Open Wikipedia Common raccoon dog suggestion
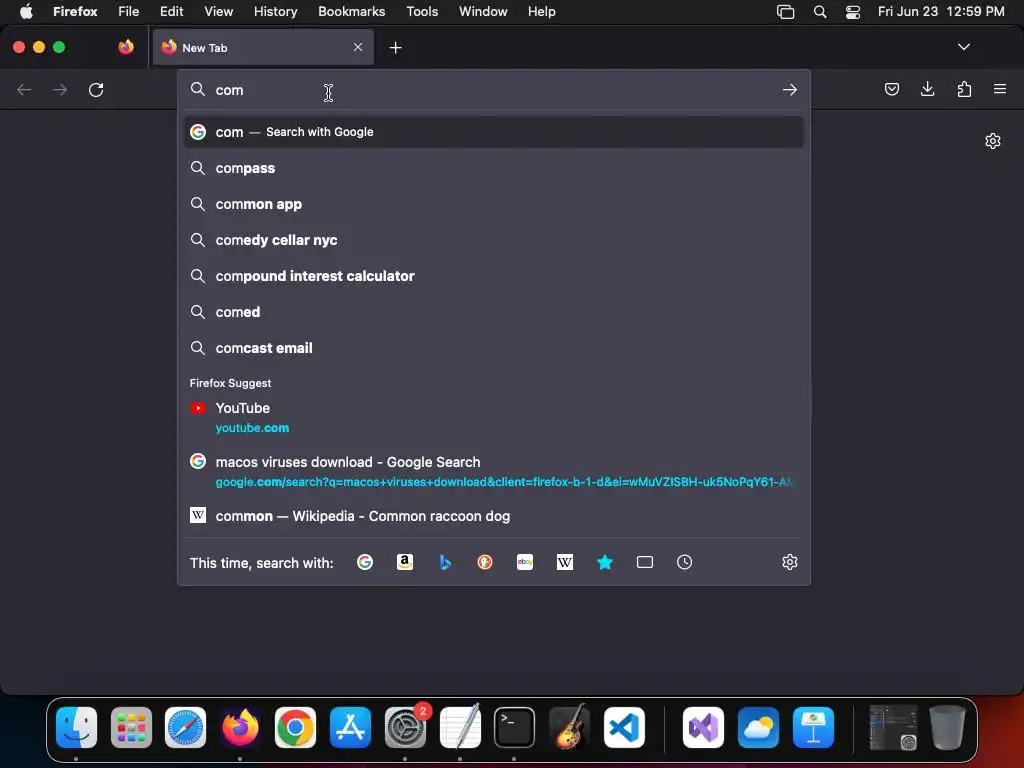 [494, 516]
